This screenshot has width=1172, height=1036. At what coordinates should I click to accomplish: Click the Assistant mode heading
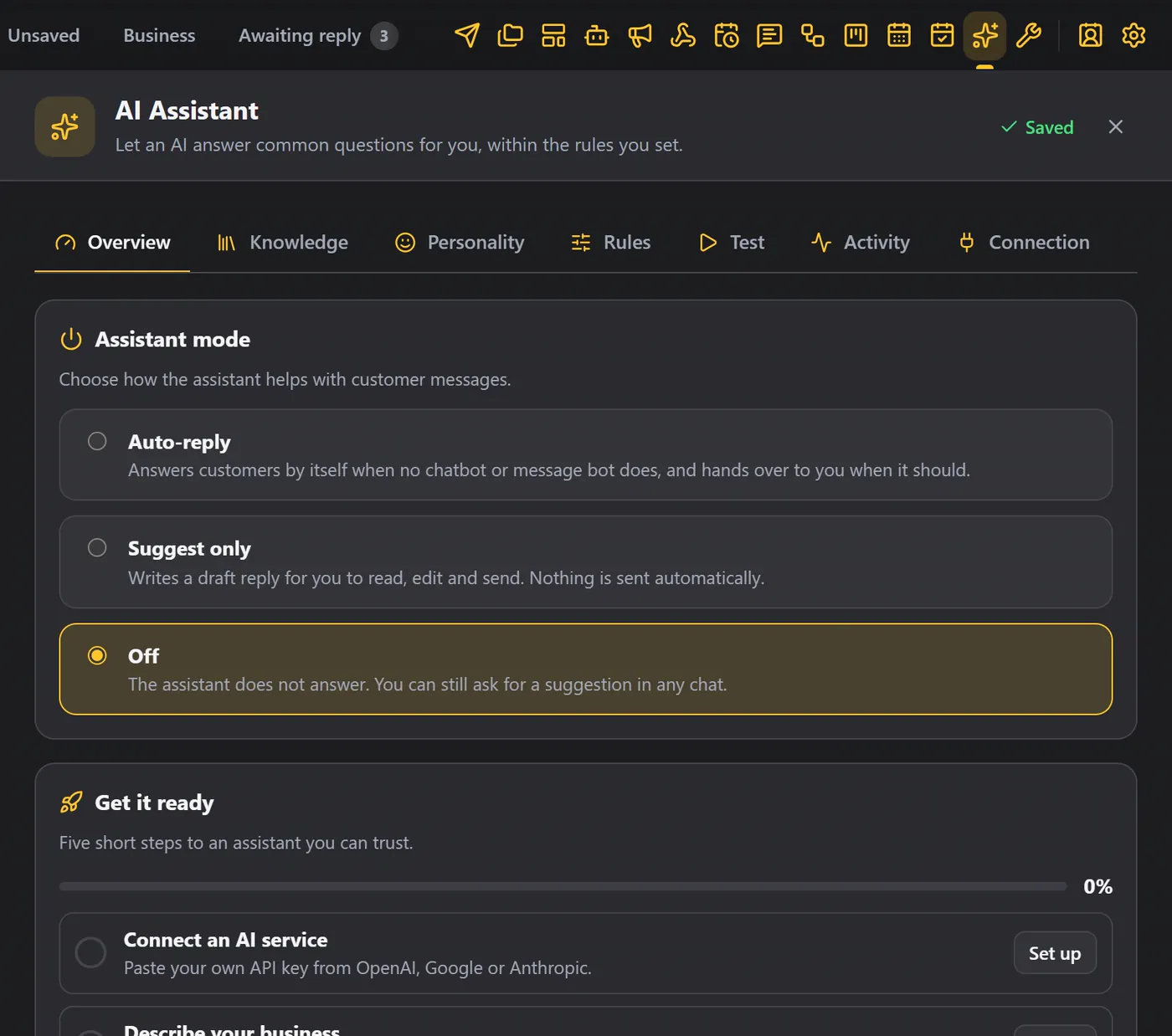click(x=172, y=339)
